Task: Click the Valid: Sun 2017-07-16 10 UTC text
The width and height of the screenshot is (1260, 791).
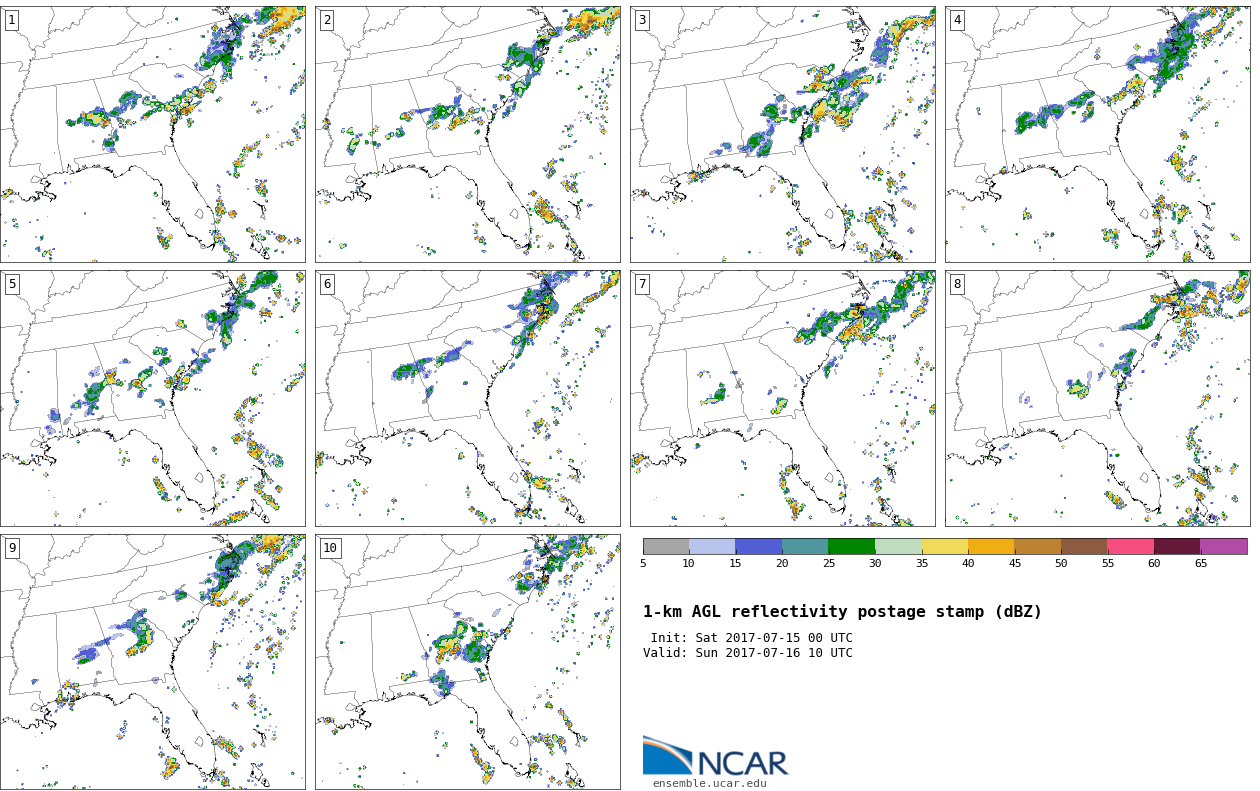Action: point(748,653)
